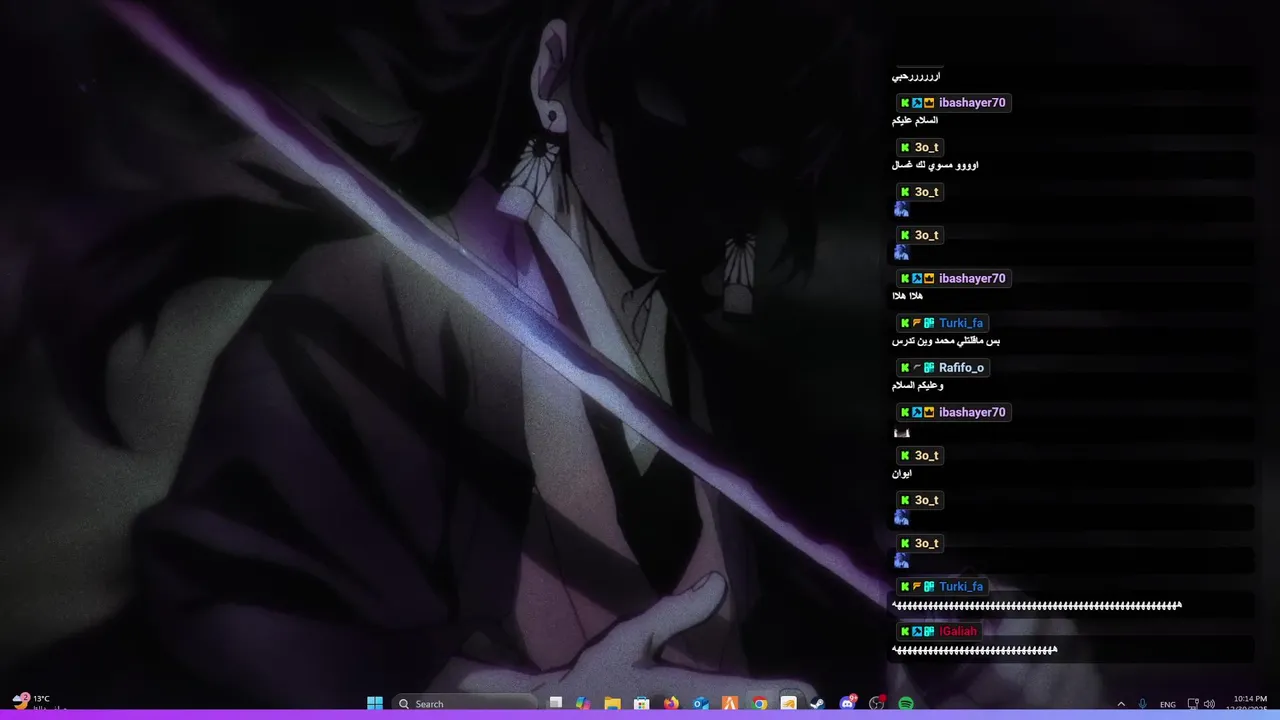Open the orange A-logo app in taskbar
1280x720 pixels.
click(x=730, y=703)
